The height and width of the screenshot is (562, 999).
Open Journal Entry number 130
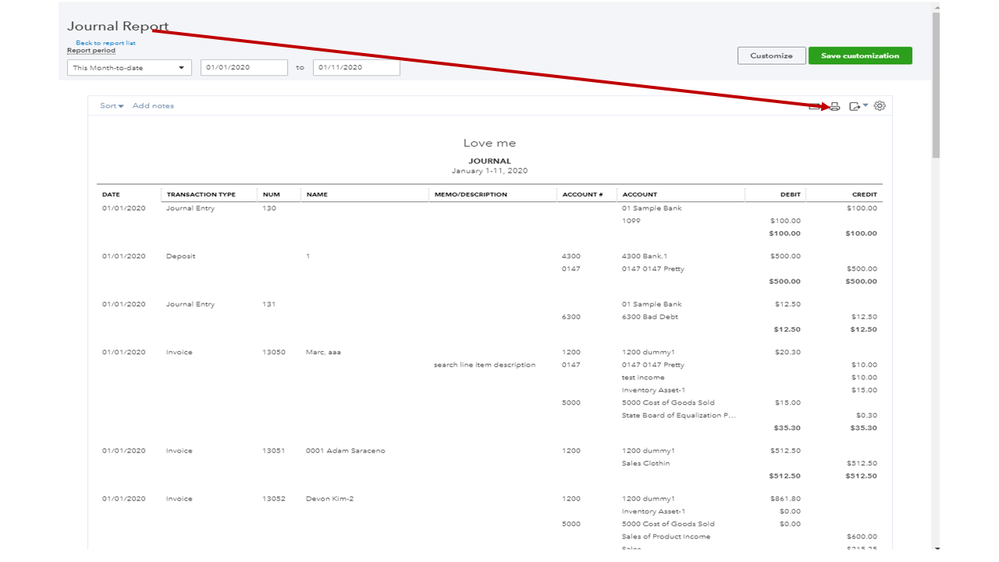(x=270, y=208)
